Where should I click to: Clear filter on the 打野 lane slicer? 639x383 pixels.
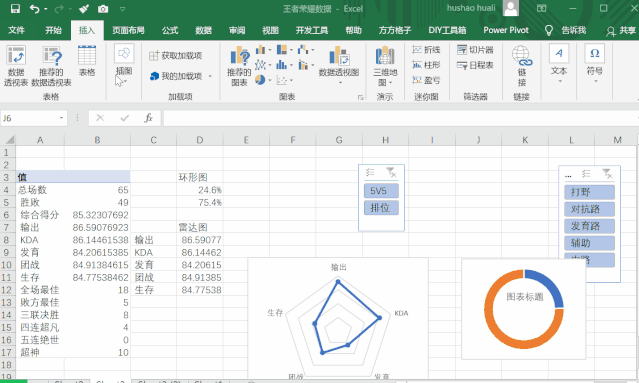click(x=608, y=174)
